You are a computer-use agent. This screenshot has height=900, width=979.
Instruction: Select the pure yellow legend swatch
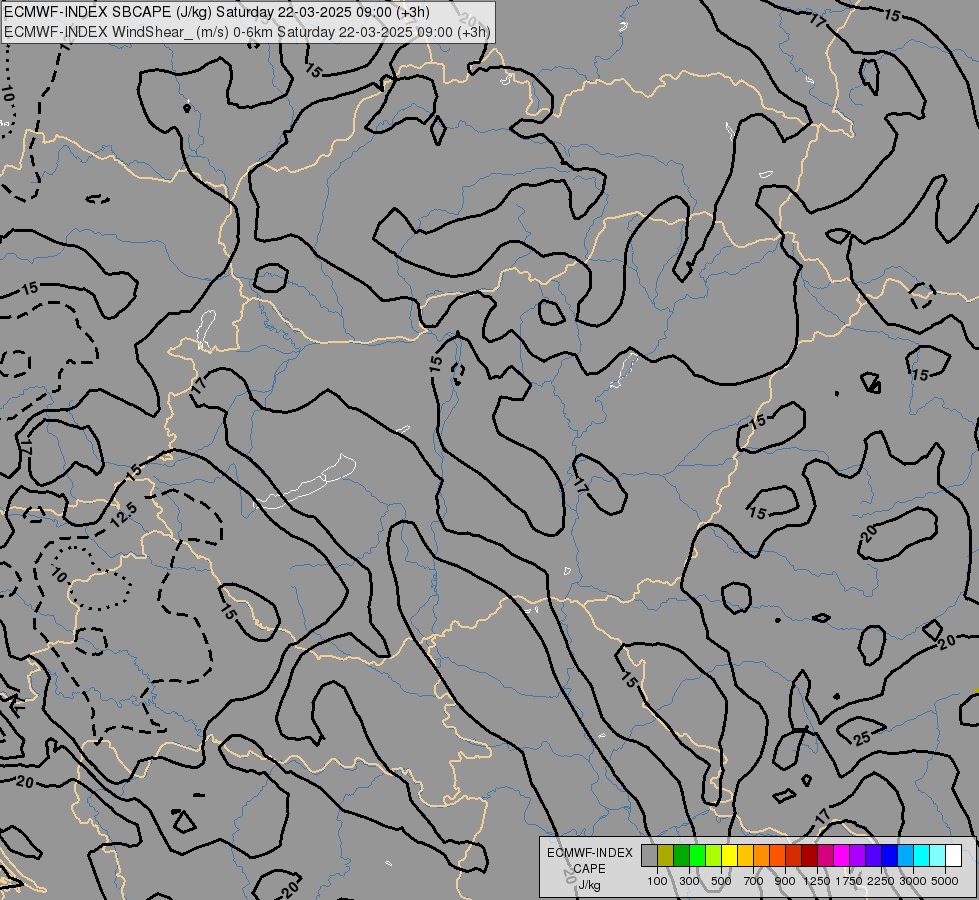coord(729,855)
